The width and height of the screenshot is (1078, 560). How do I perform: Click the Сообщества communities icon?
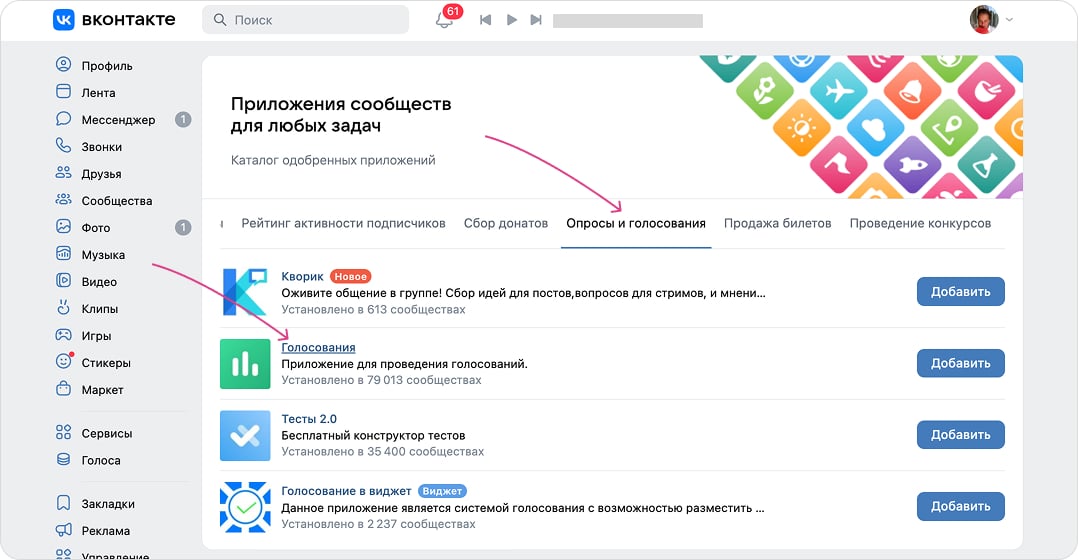pyautogui.click(x=63, y=200)
